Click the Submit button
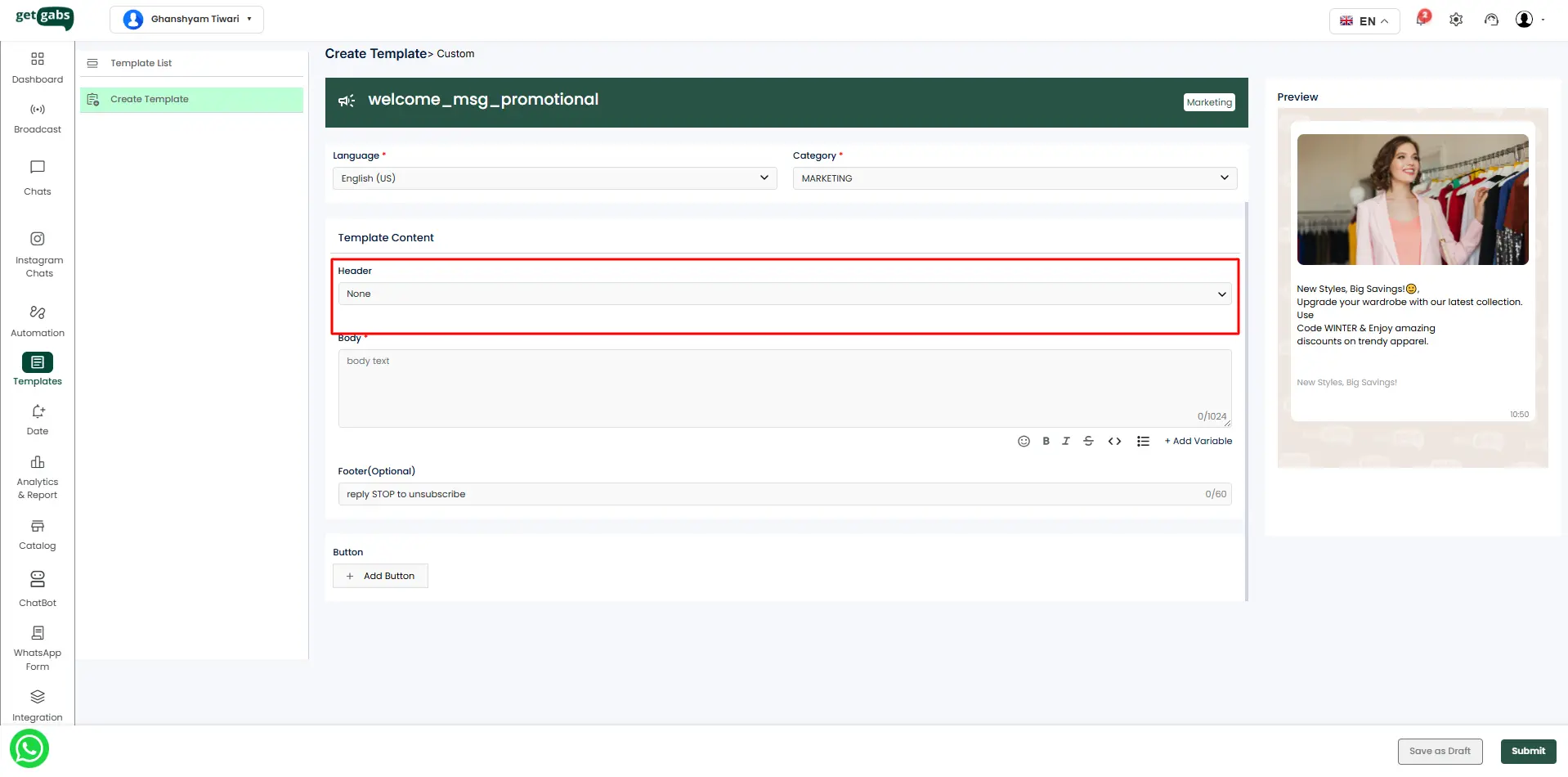 pyautogui.click(x=1527, y=751)
